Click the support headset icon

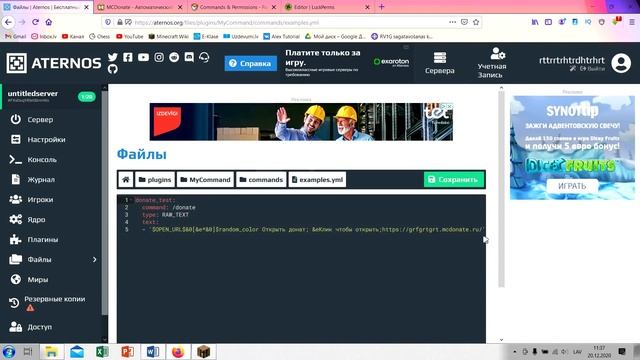click(204, 57)
